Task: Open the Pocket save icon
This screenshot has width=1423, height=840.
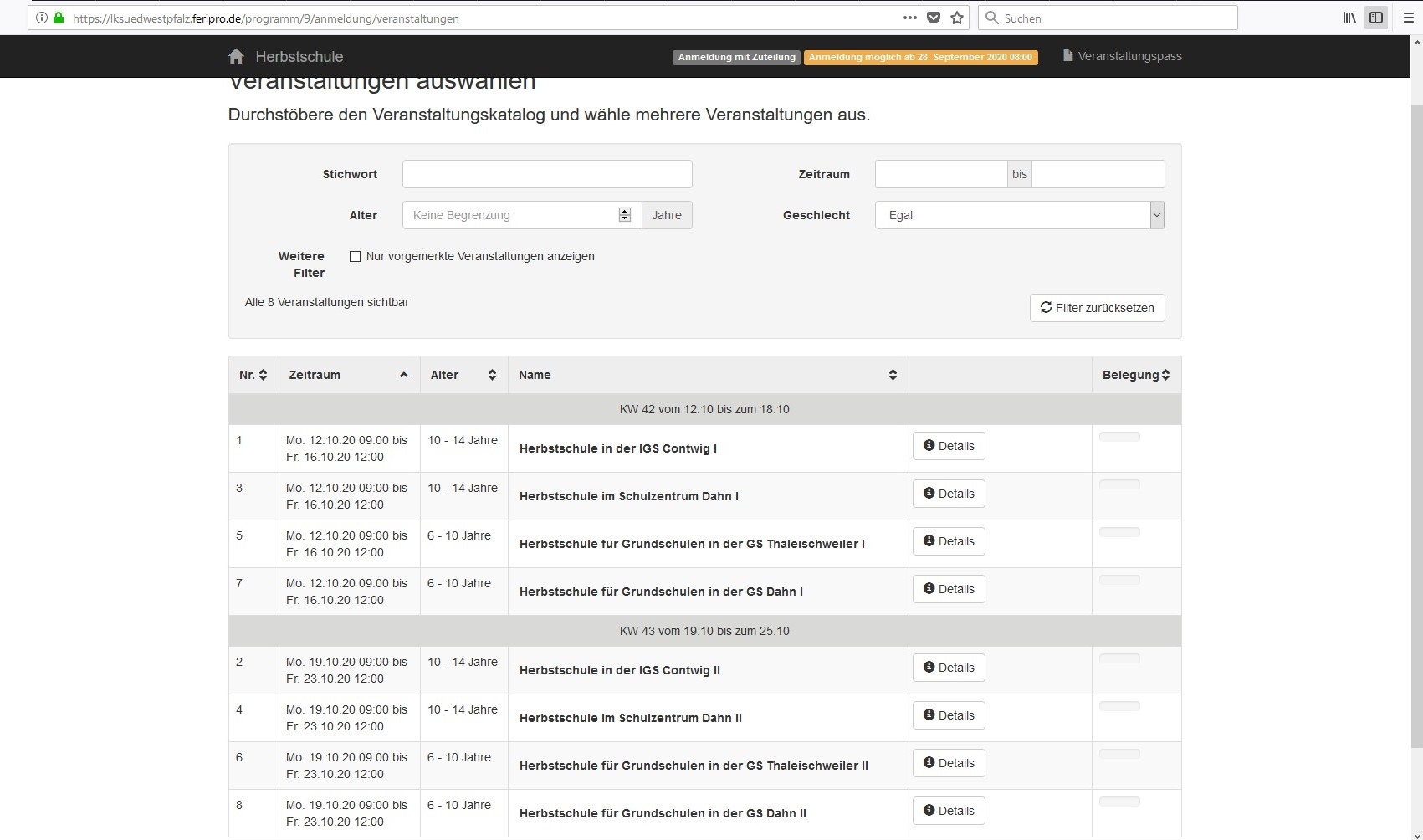Action: pyautogui.click(x=934, y=18)
